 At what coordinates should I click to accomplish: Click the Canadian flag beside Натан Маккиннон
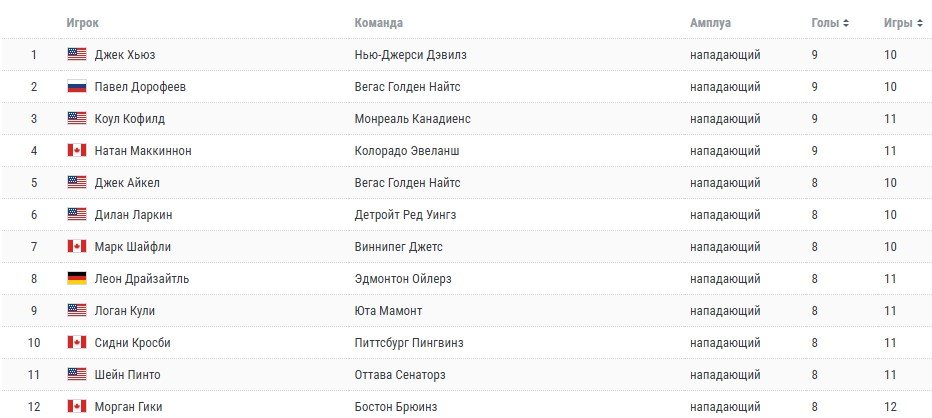pyautogui.click(x=77, y=150)
